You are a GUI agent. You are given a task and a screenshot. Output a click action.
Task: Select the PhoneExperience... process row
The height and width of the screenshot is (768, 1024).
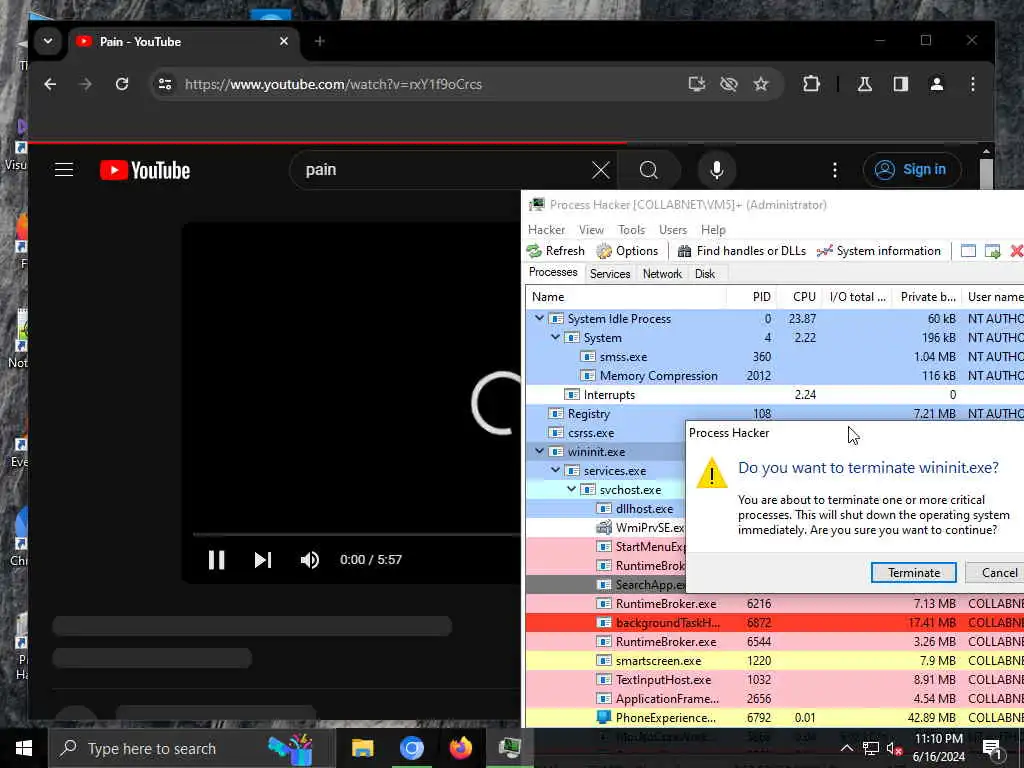click(775, 717)
